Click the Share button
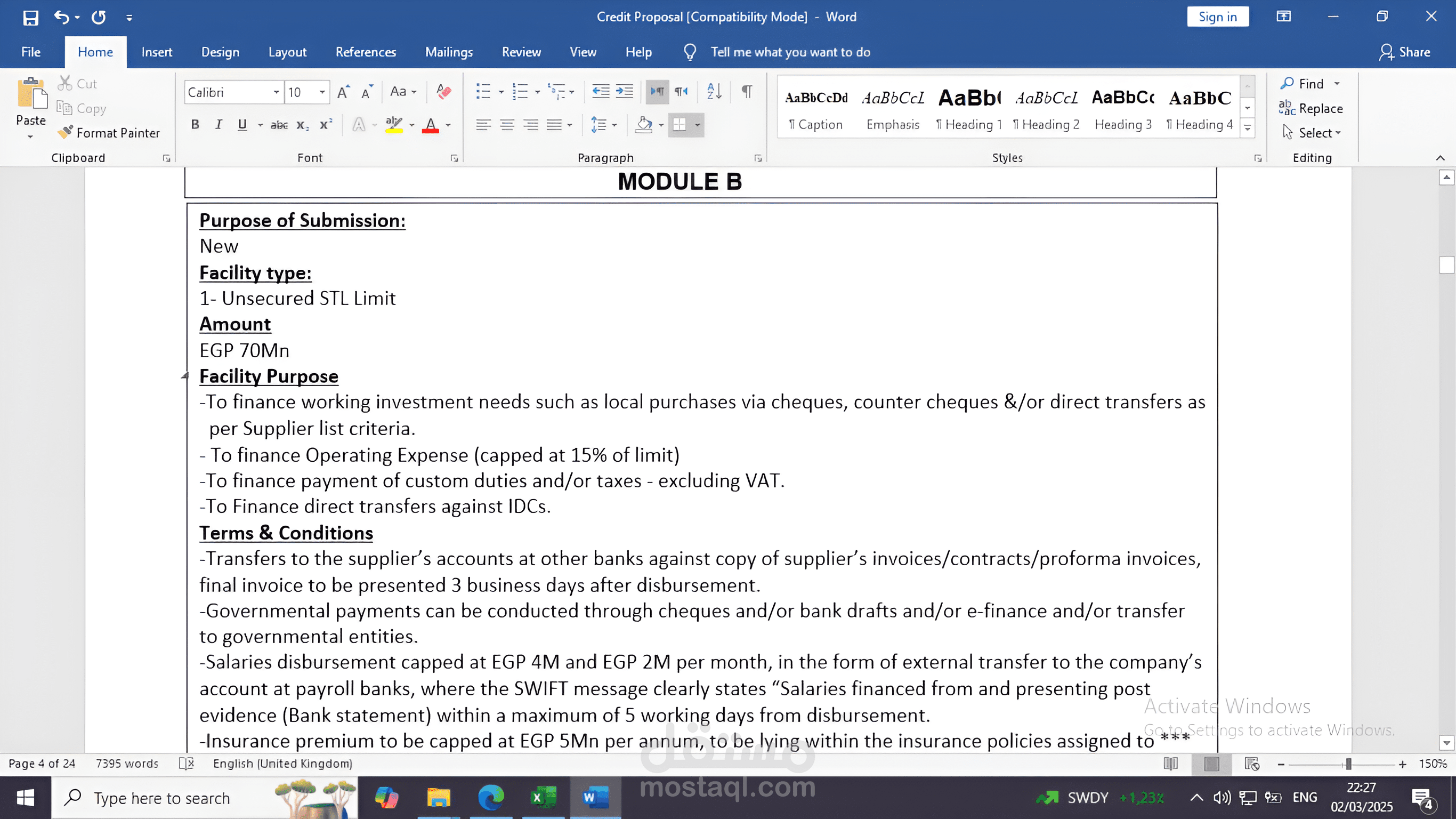 [x=1405, y=52]
